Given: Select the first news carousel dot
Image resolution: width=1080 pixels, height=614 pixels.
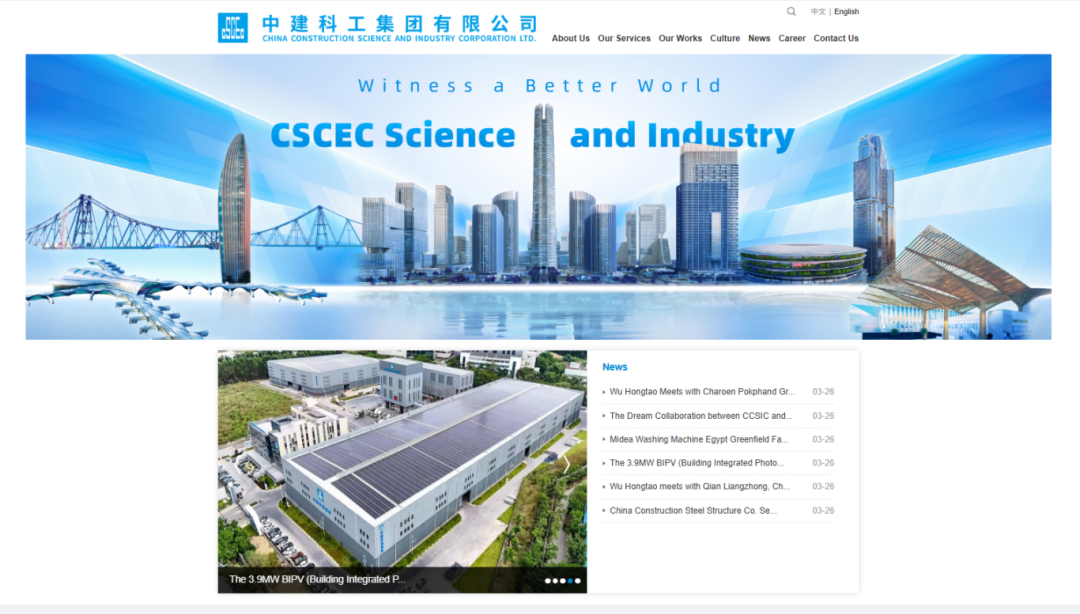Looking at the screenshot, I should click(548, 581).
